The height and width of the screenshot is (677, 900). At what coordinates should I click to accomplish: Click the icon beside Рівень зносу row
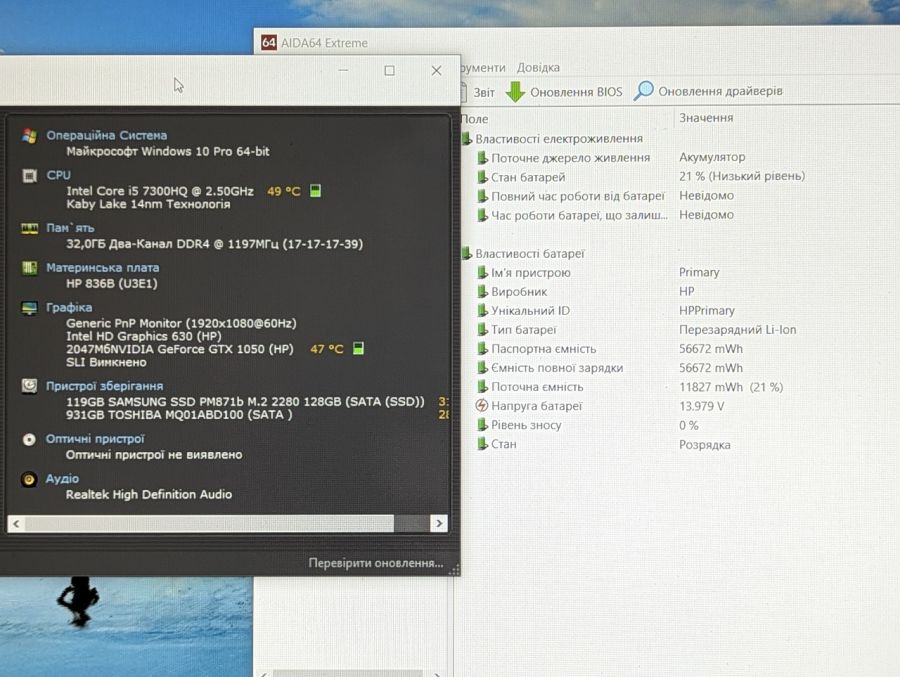coord(483,425)
